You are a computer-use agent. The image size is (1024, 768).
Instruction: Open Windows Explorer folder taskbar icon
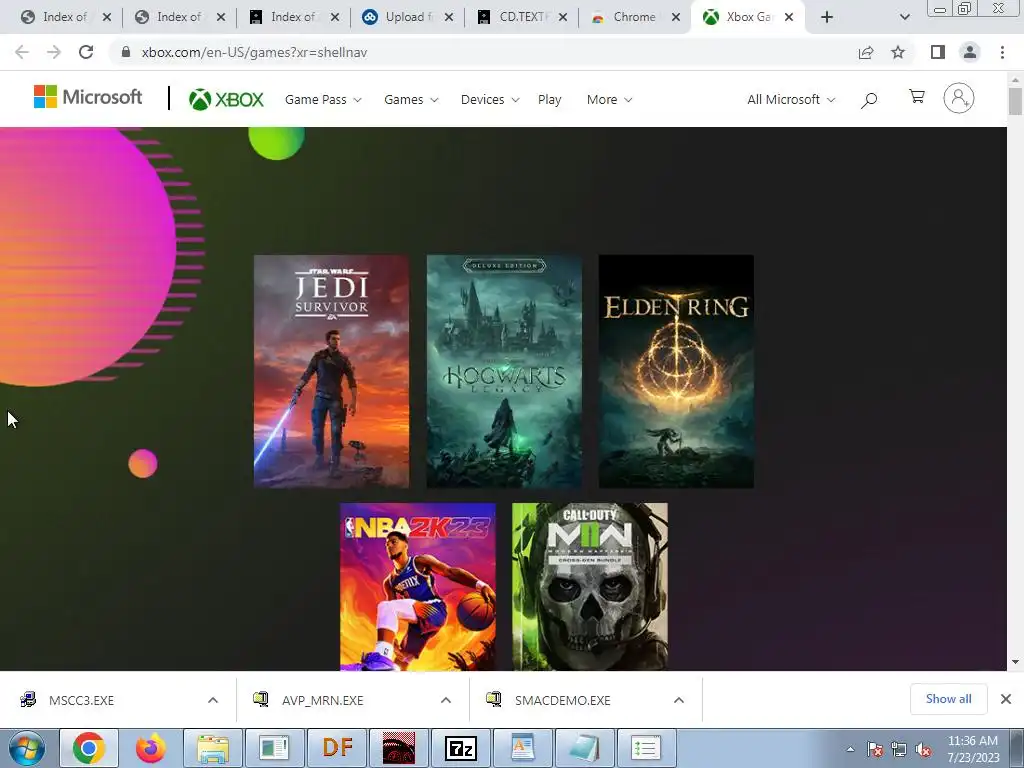tap(213, 748)
